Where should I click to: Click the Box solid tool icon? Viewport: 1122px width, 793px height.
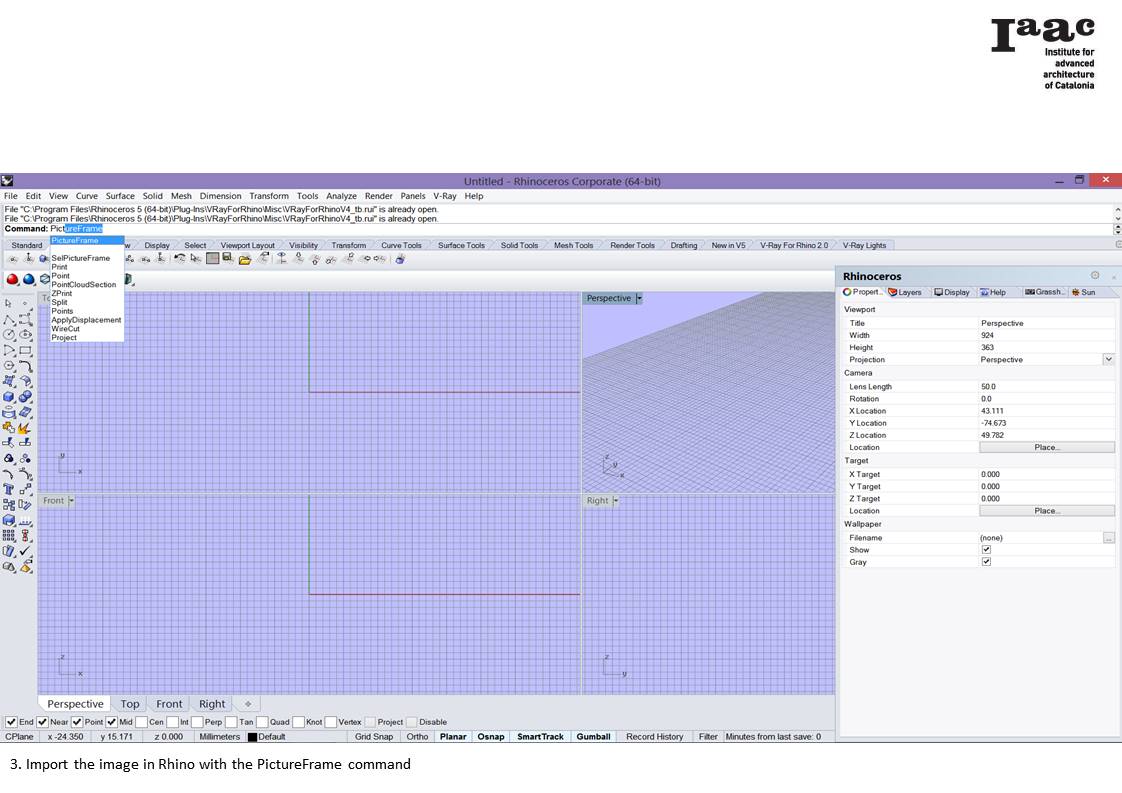coord(9,396)
